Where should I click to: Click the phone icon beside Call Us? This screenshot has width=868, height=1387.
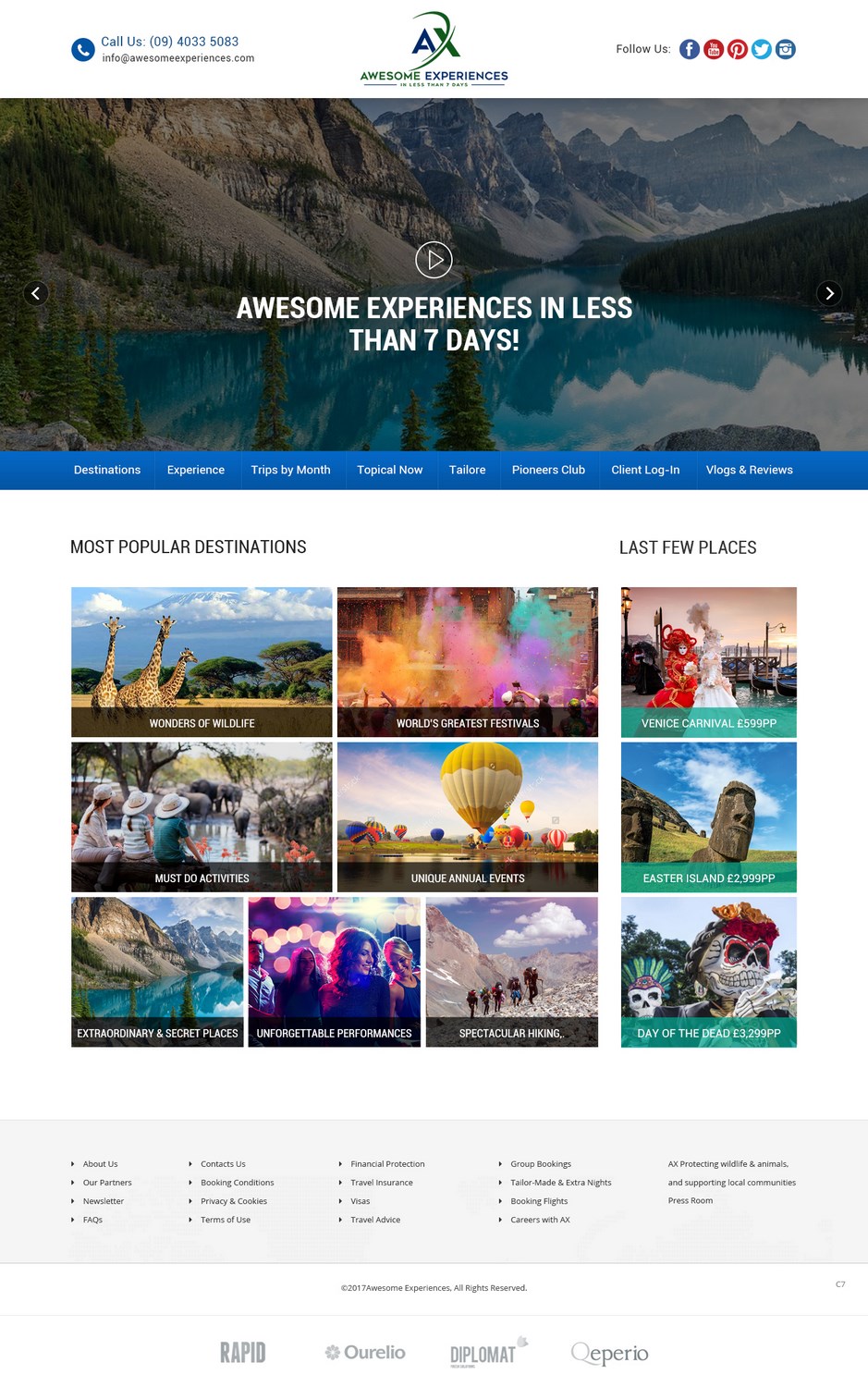[83, 50]
